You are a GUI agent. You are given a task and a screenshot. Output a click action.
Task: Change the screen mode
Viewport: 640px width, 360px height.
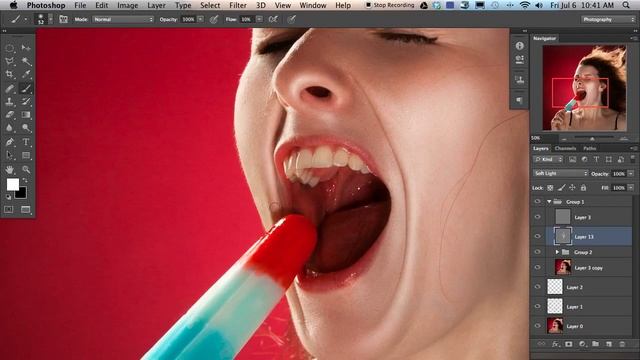25,209
